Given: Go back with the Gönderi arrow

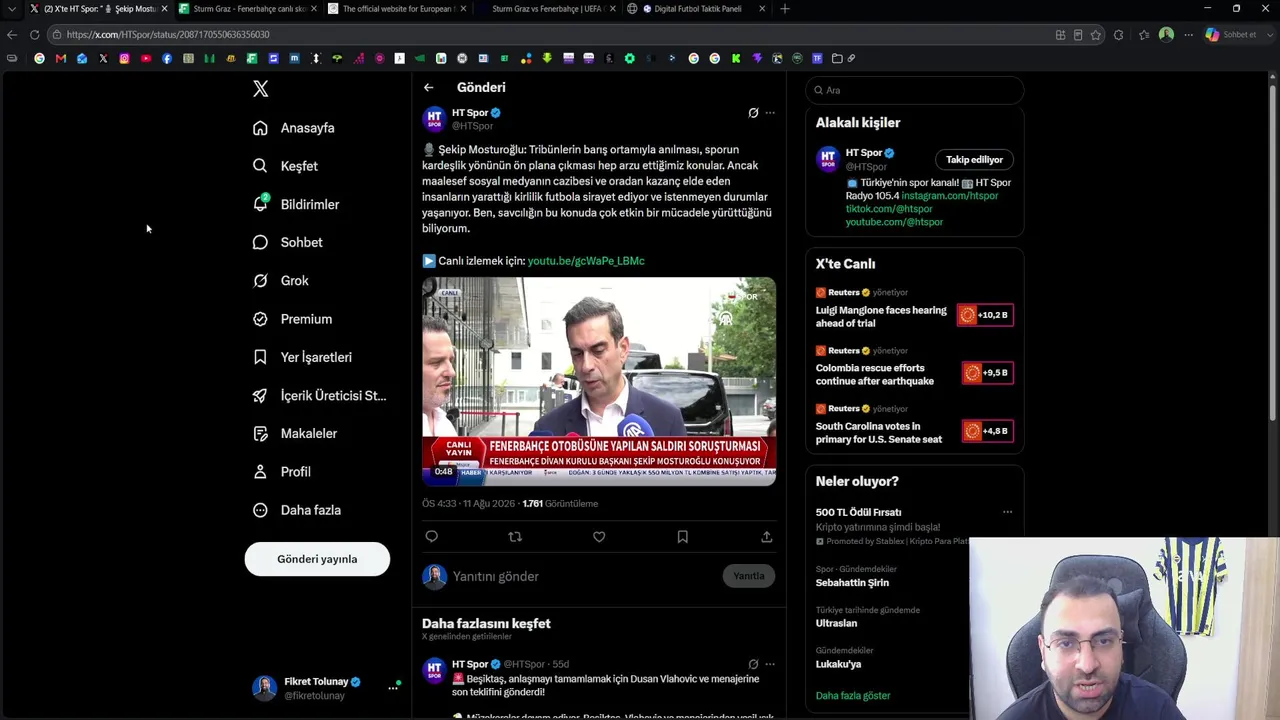Looking at the screenshot, I should 428,88.
